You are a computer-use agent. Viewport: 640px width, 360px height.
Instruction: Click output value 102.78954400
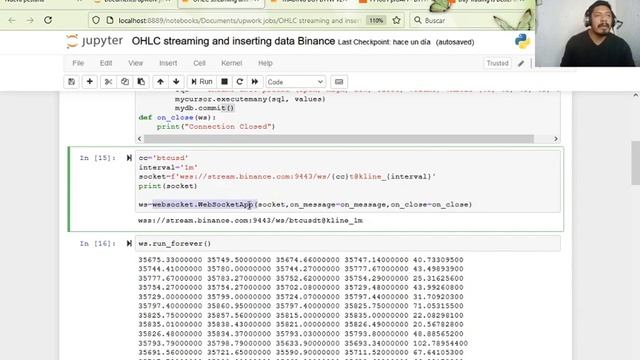[440, 344]
